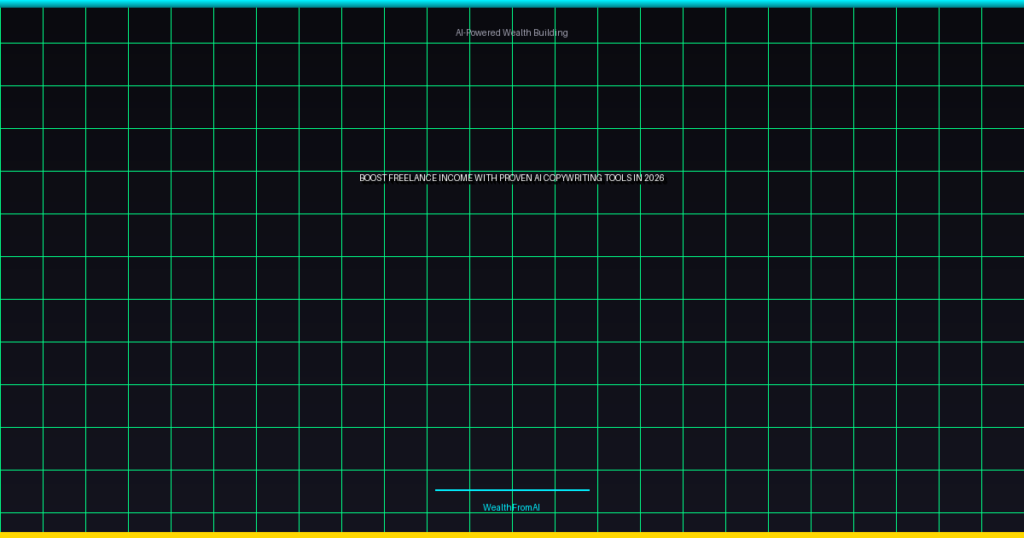Click the word TOOLS in the headline

click(618, 178)
